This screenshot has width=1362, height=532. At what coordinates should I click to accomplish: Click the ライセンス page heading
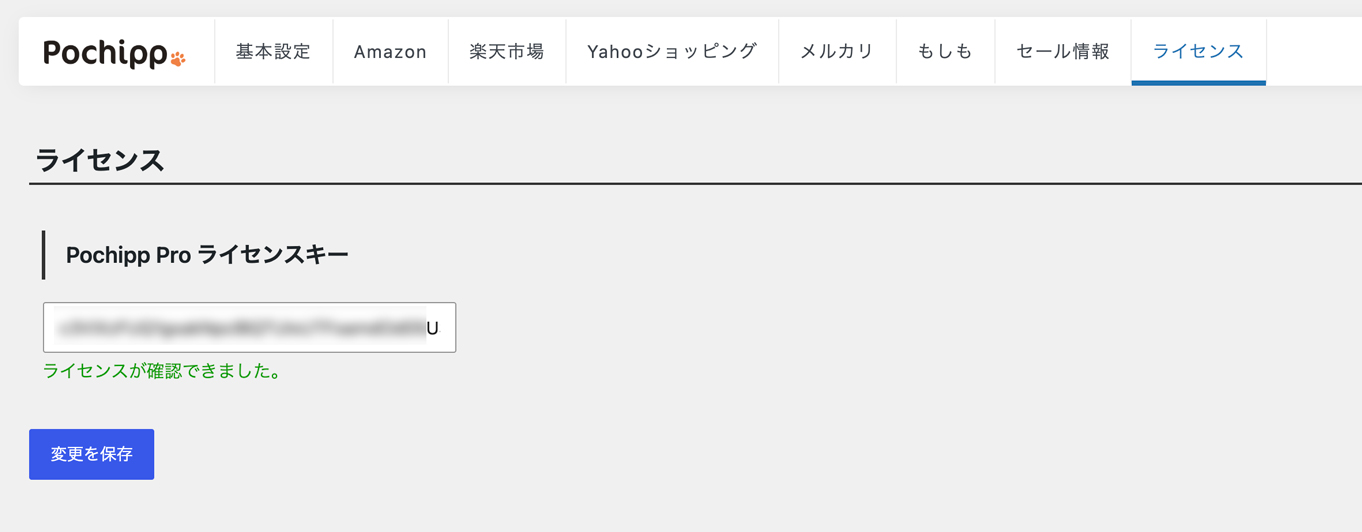(100, 160)
